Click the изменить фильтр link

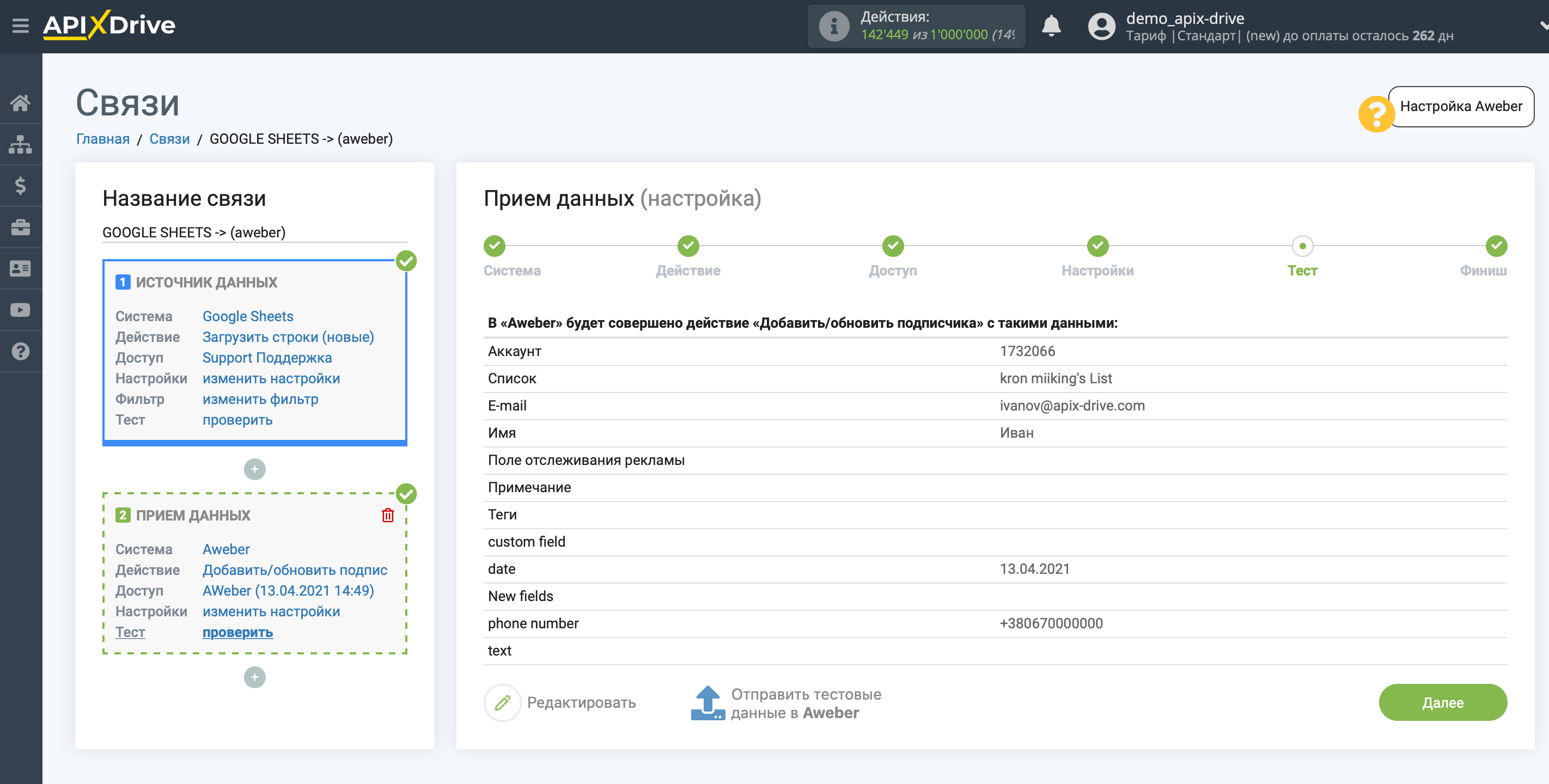(x=260, y=399)
